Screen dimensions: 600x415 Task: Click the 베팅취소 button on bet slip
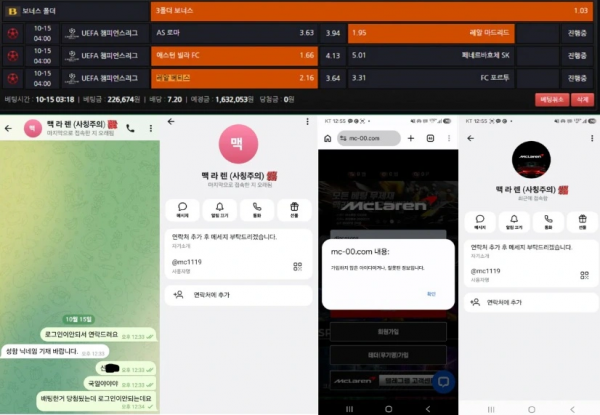[552, 100]
